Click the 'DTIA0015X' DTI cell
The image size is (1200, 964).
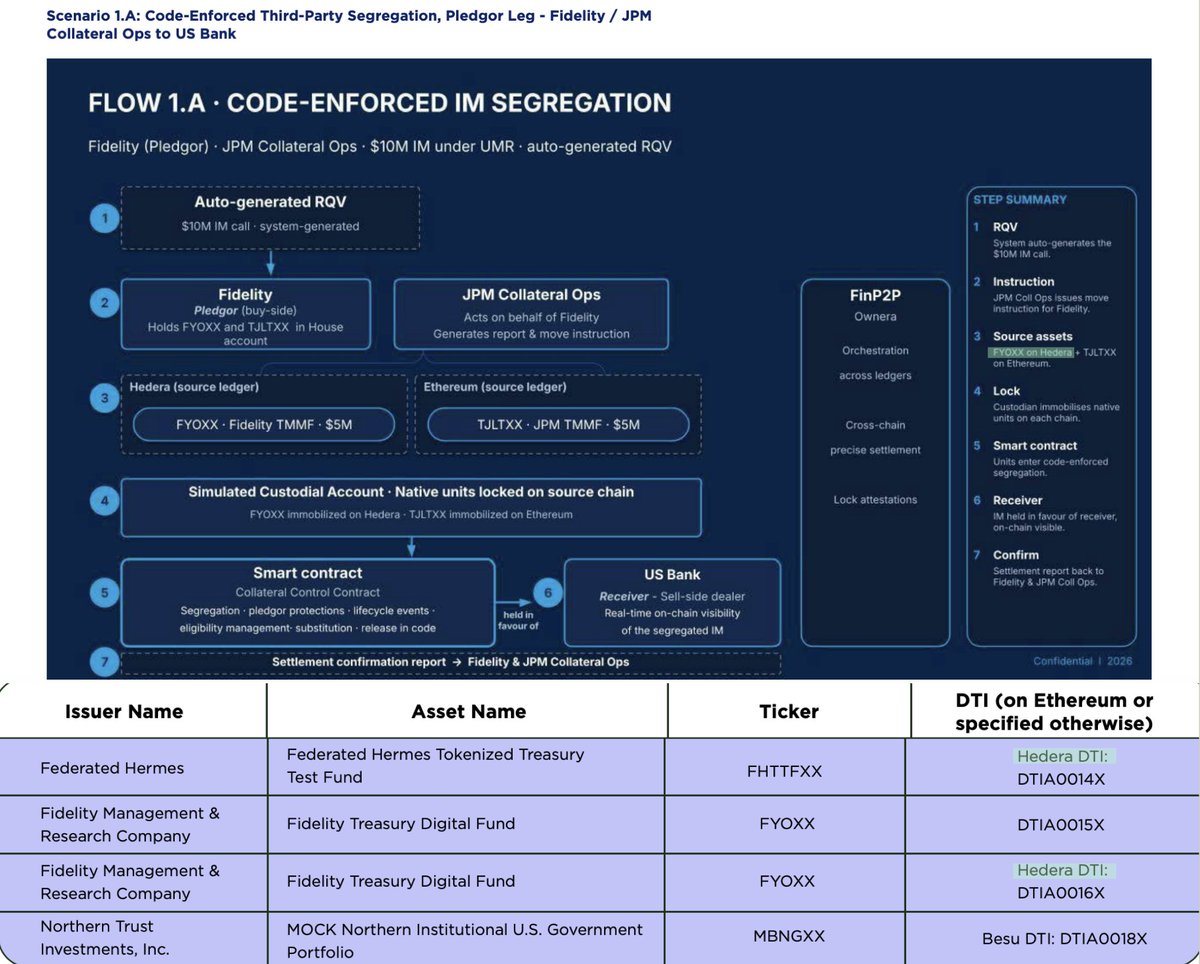1061,825
